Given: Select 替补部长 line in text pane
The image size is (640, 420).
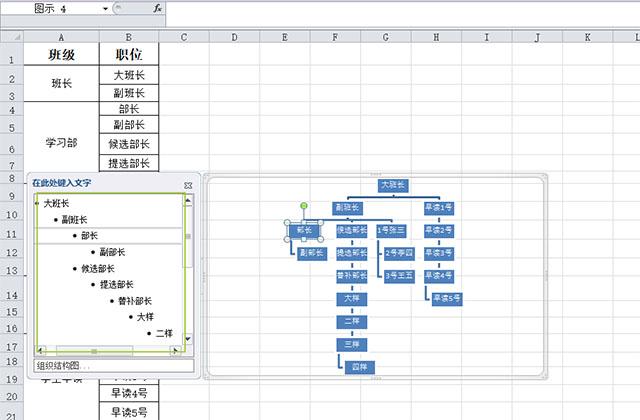Looking at the screenshot, I should point(134,301).
